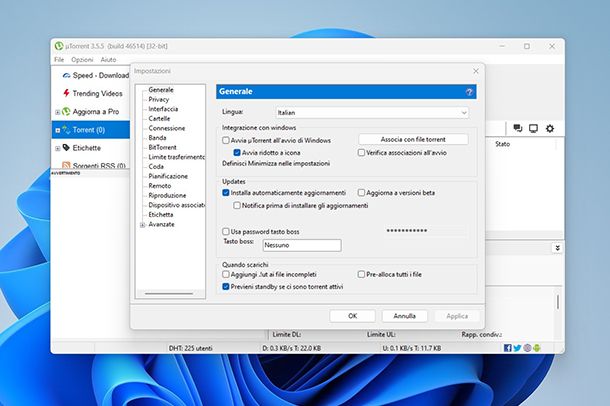Click the Trending Videos lightning icon
The width and height of the screenshot is (610, 406).
(66, 93)
